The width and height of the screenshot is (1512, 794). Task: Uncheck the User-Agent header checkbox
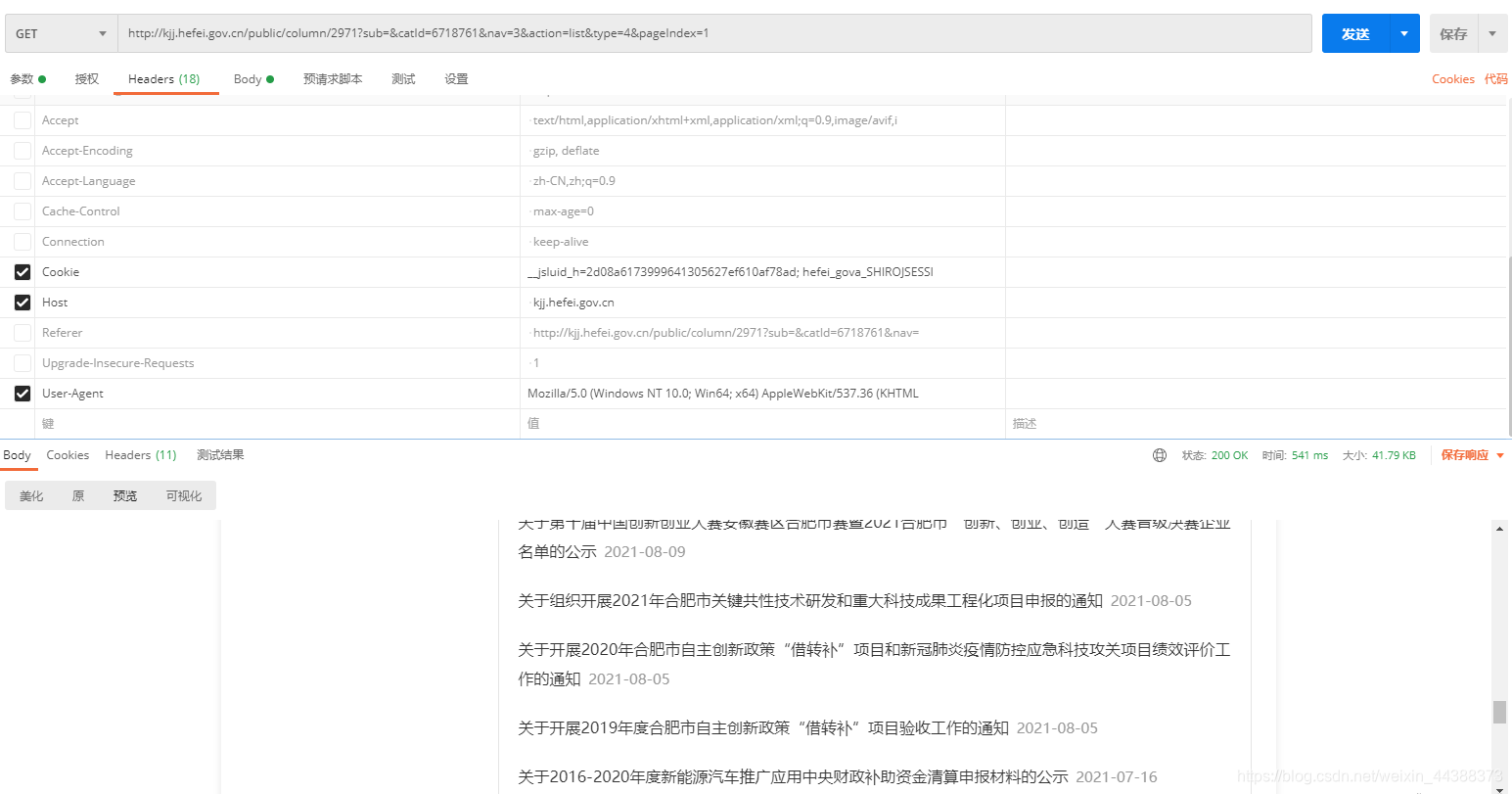23,394
